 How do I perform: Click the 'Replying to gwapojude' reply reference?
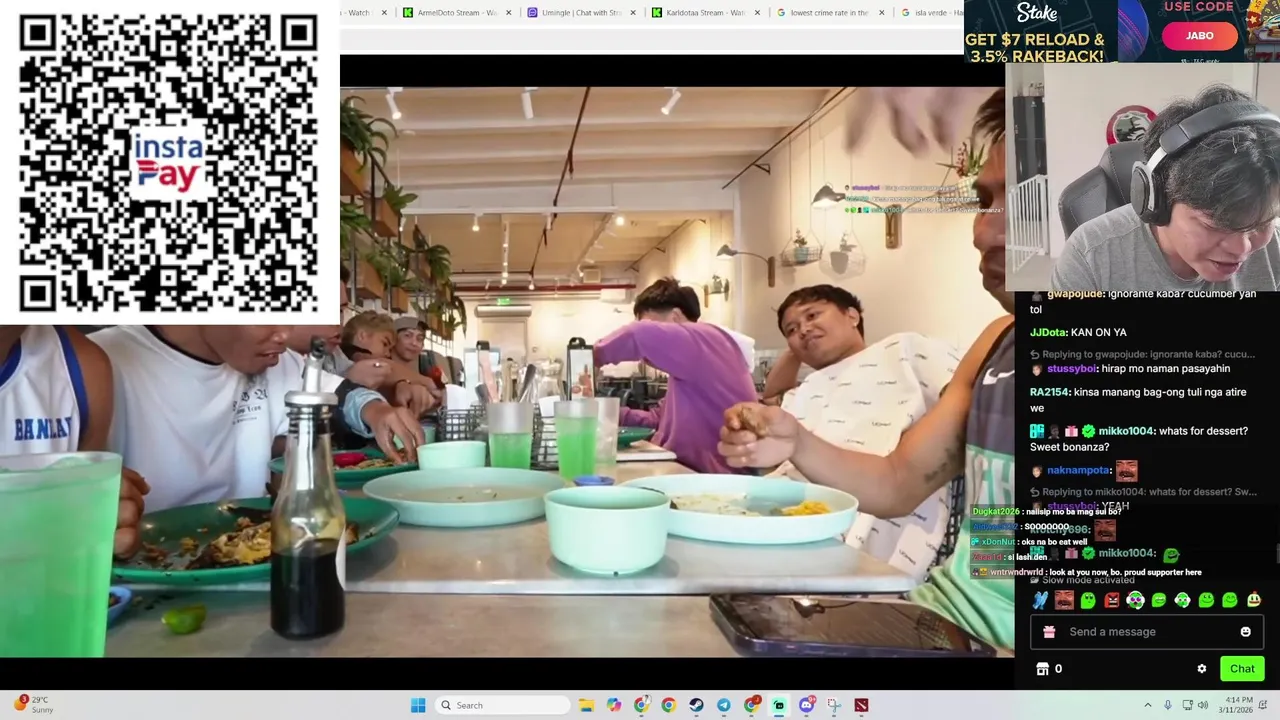click(1143, 354)
